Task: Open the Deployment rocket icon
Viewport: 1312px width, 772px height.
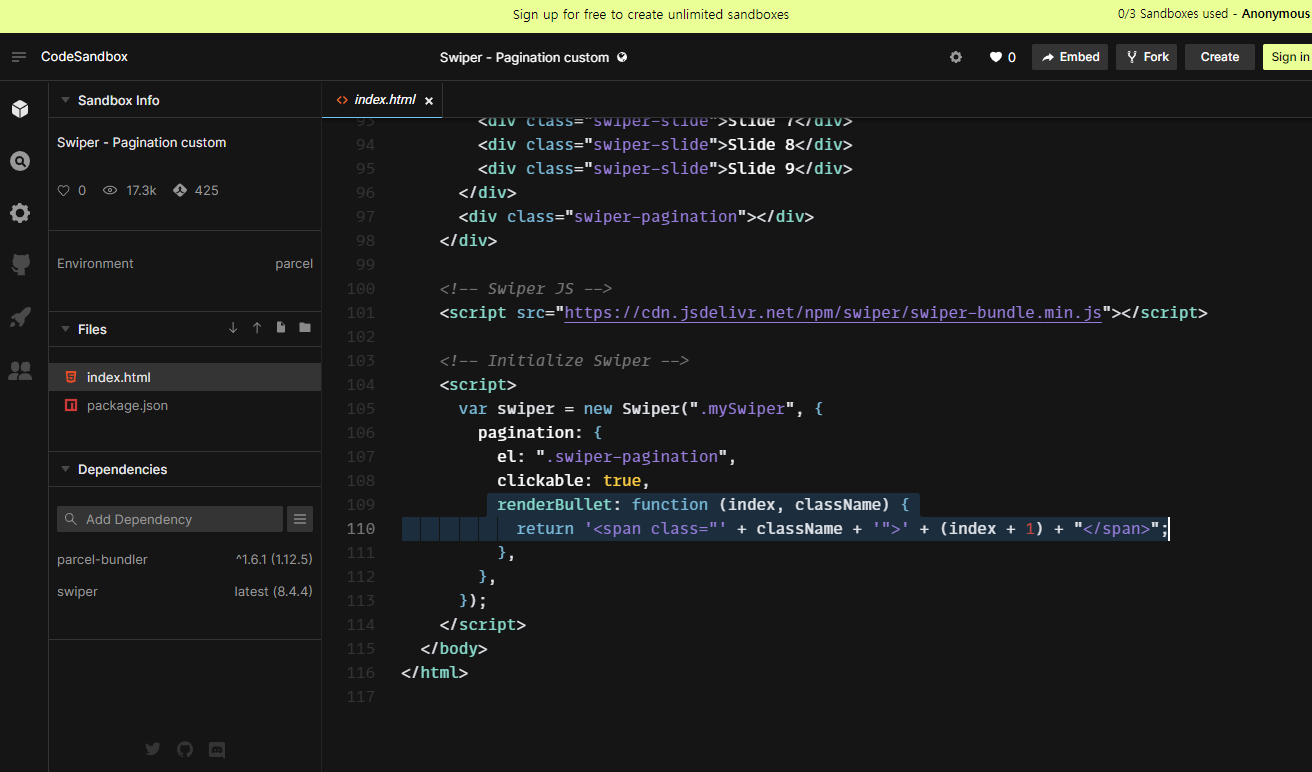Action: tap(20, 317)
